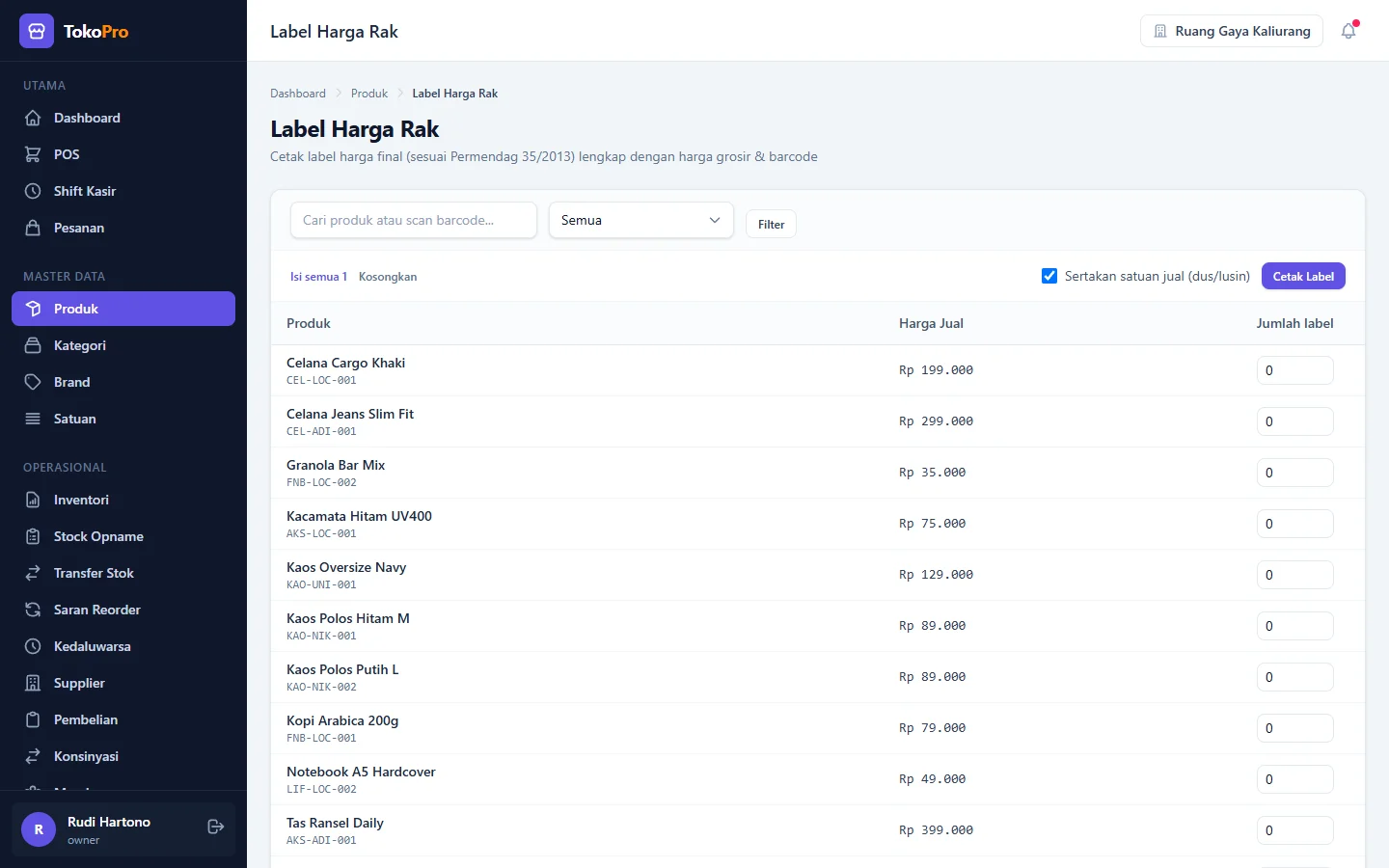The image size is (1389, 868).
Task: Click the Kacamata Hitam UV400 product name
Action: [x=359, y=516]
